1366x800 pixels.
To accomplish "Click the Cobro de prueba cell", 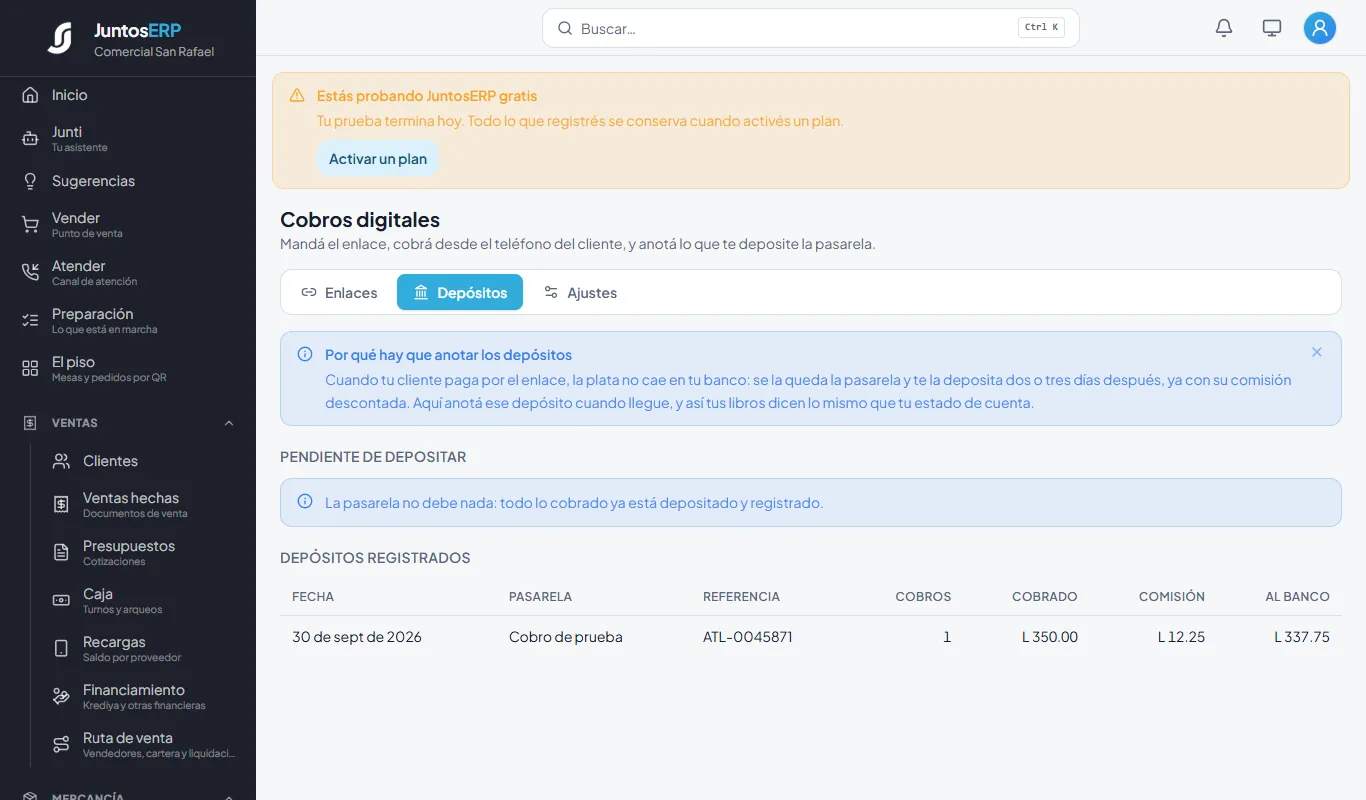I will pos(566,637).
